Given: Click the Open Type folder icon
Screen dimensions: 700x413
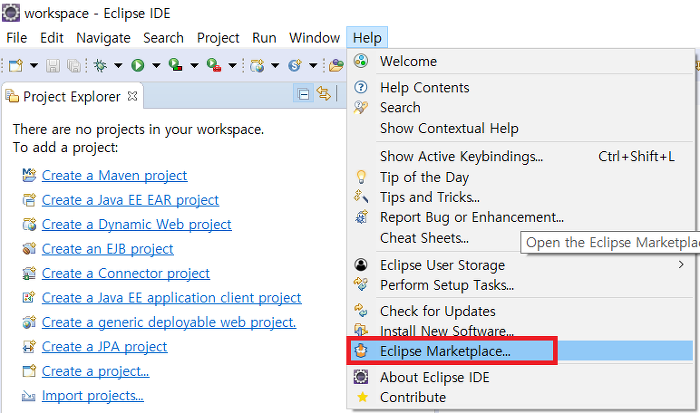Looking at the screenshot, I should point(337,66).
